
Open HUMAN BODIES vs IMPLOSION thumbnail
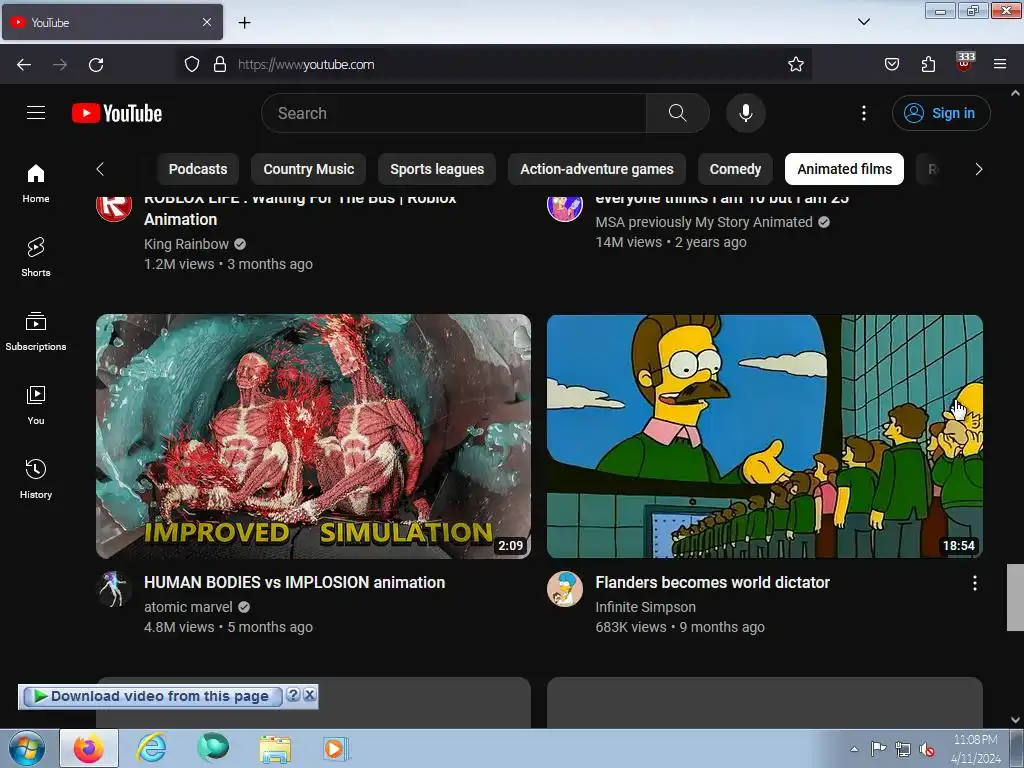[313, 436]
